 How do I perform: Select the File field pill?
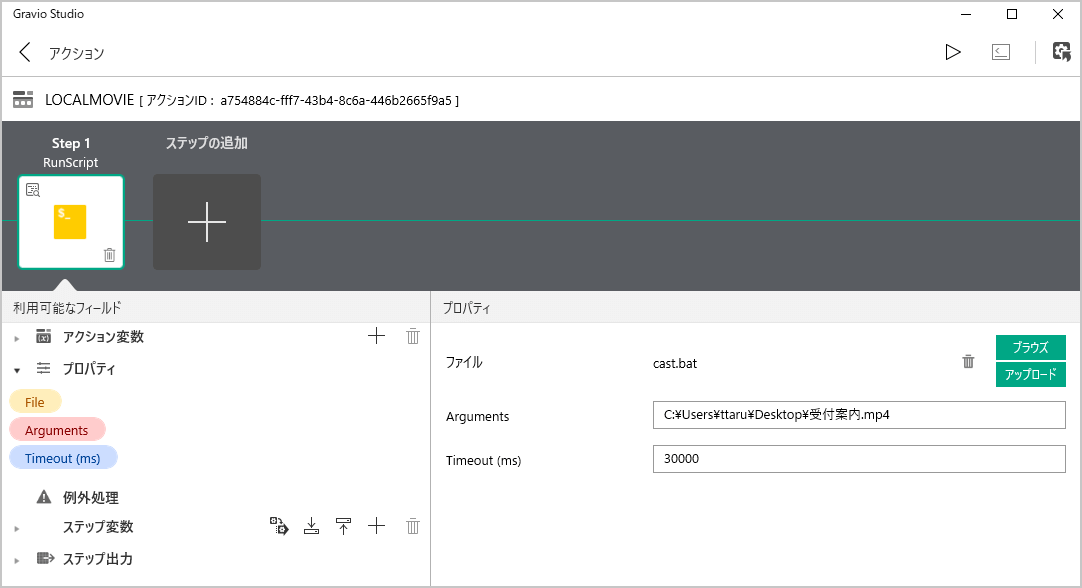point(35,402)
